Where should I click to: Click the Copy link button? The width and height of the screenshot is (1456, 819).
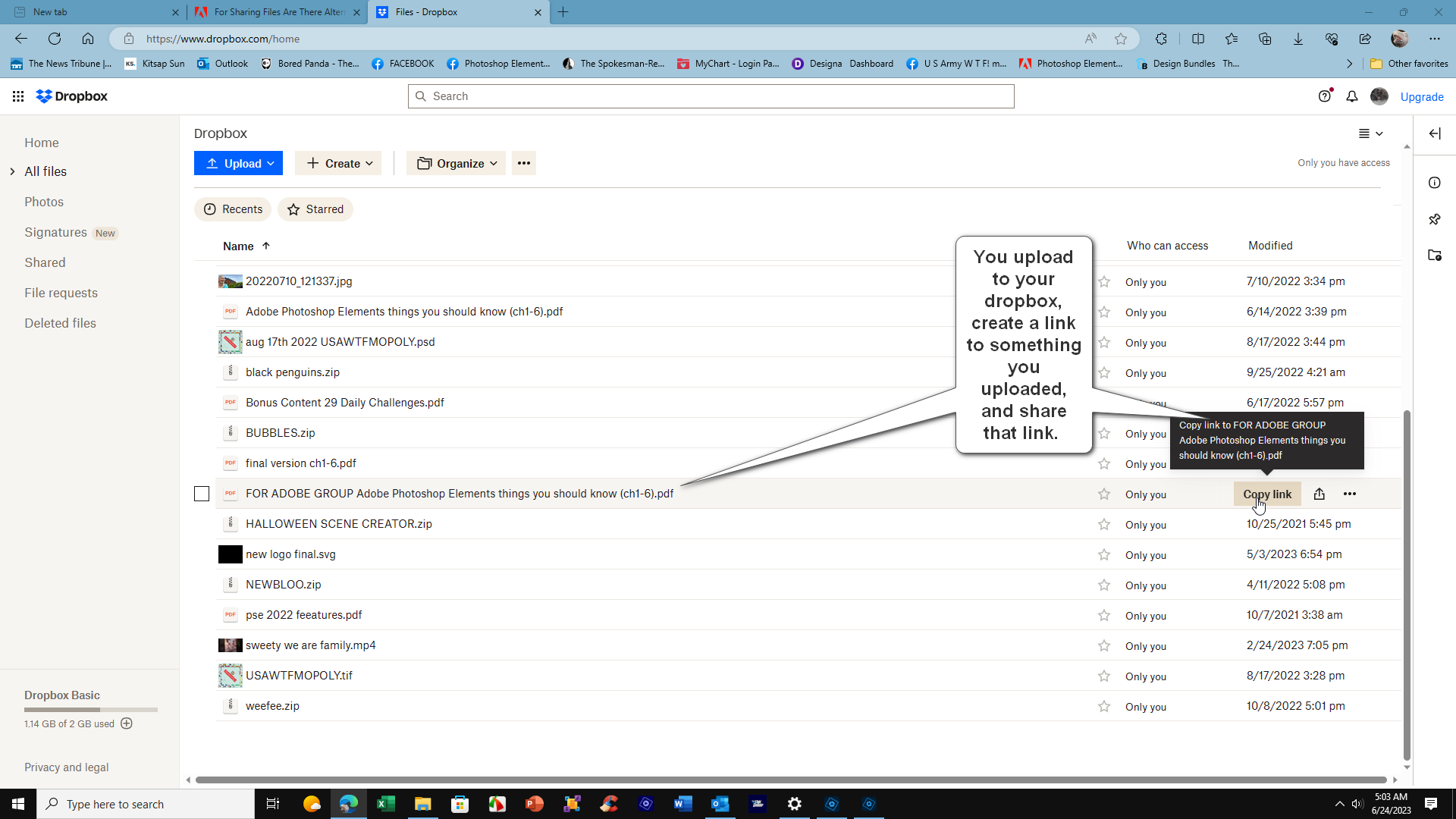[1267, 494]
